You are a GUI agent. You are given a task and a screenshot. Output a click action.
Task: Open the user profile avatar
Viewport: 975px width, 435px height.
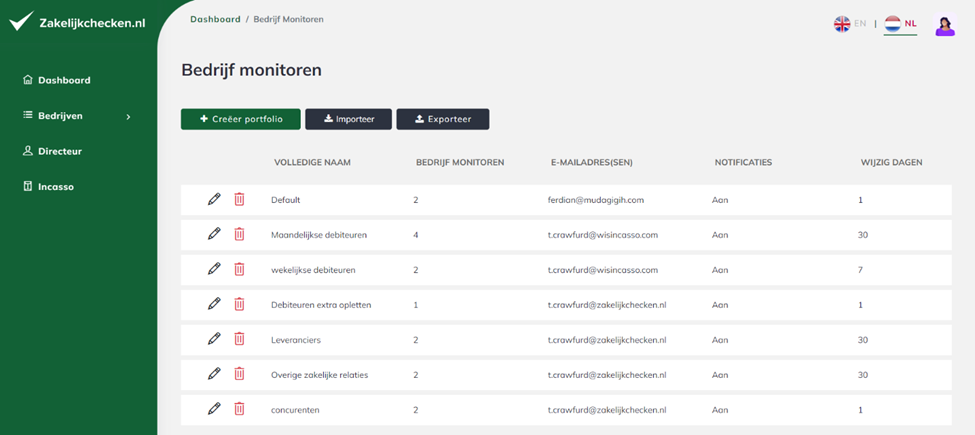pos(945,25)
